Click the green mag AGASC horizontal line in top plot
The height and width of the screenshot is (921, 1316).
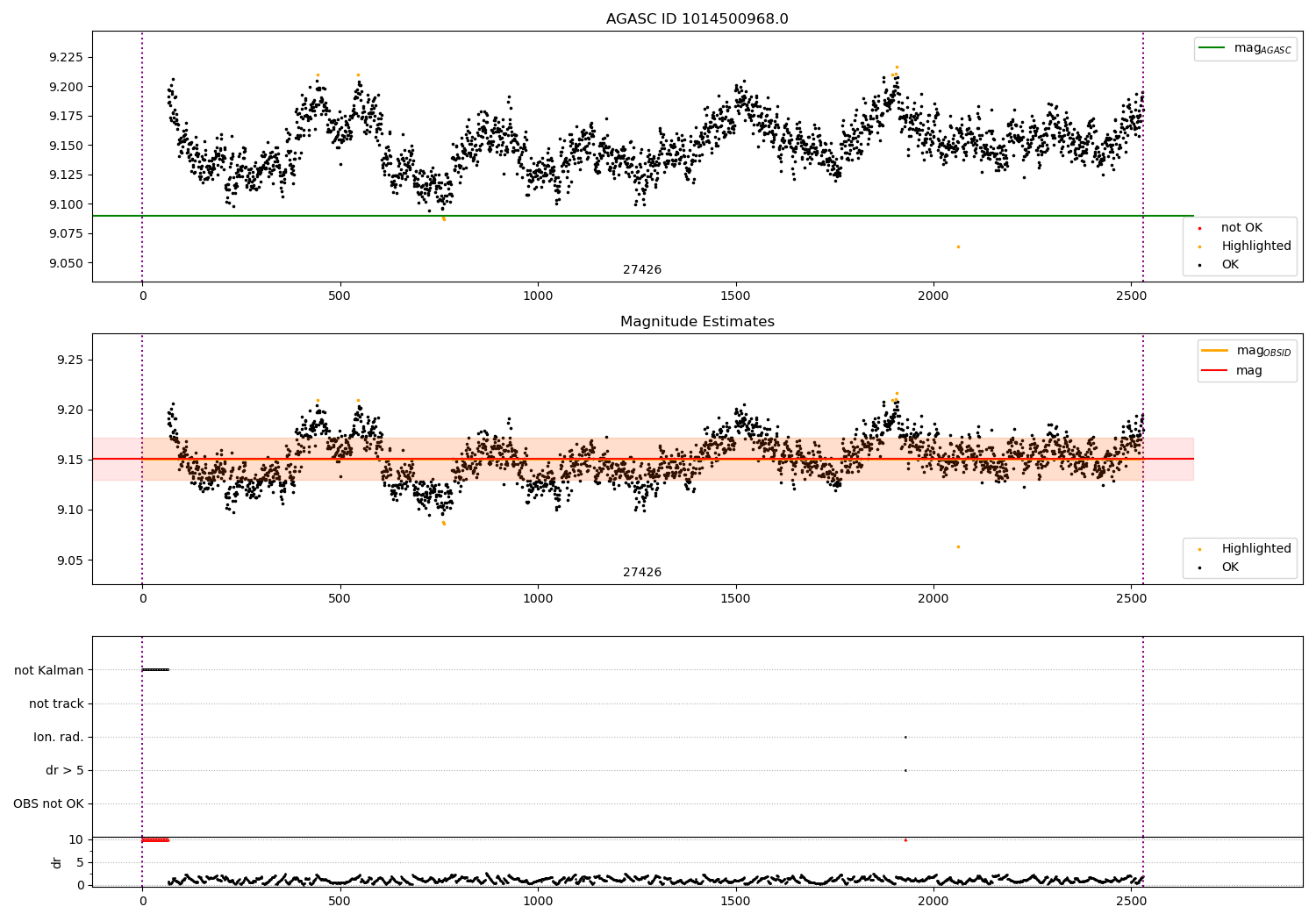643,216
